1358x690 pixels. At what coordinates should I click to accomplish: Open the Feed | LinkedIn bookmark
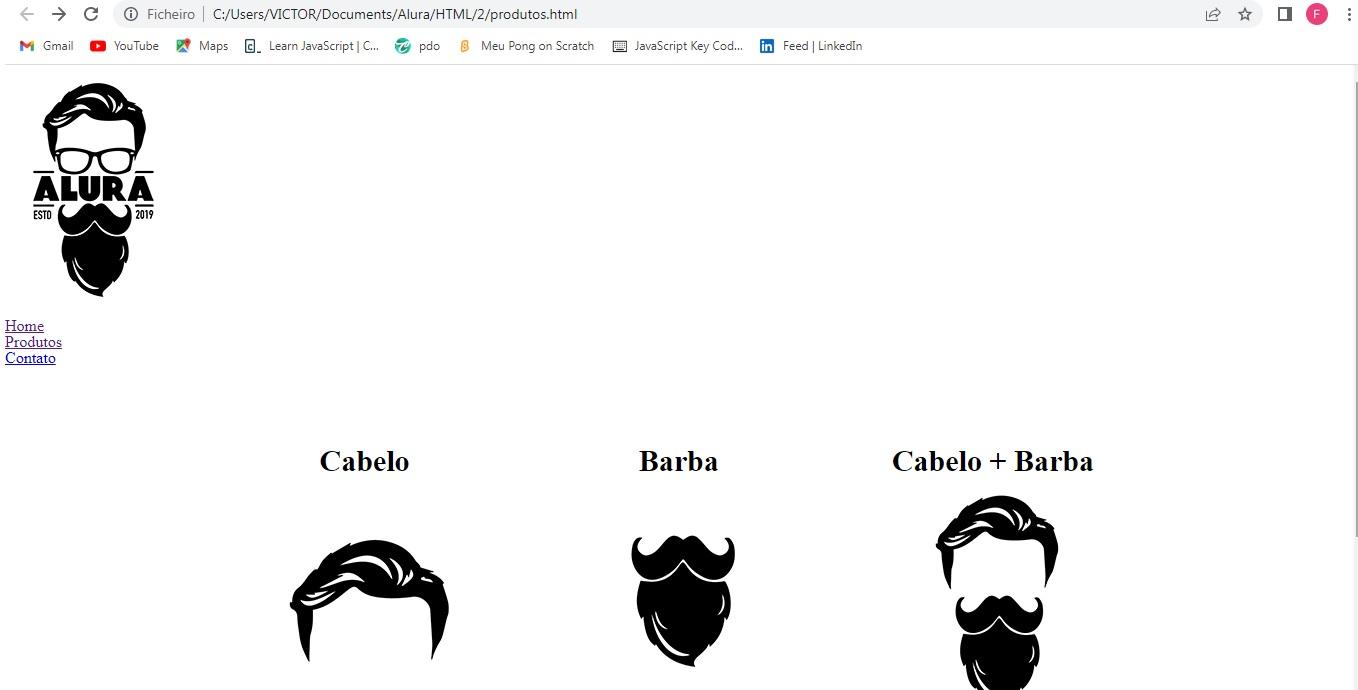811,46
